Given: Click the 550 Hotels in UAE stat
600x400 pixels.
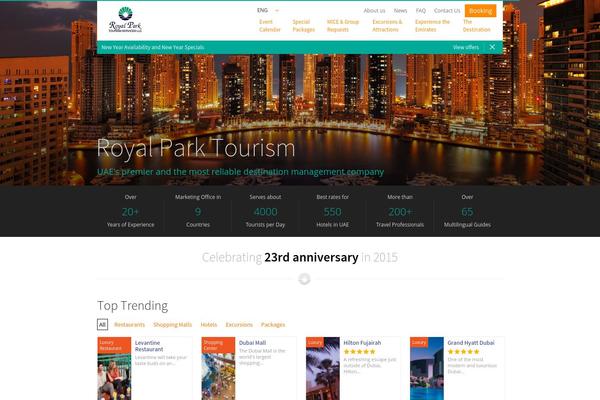Looking at the screenshot, I should [x=333, y=211].
